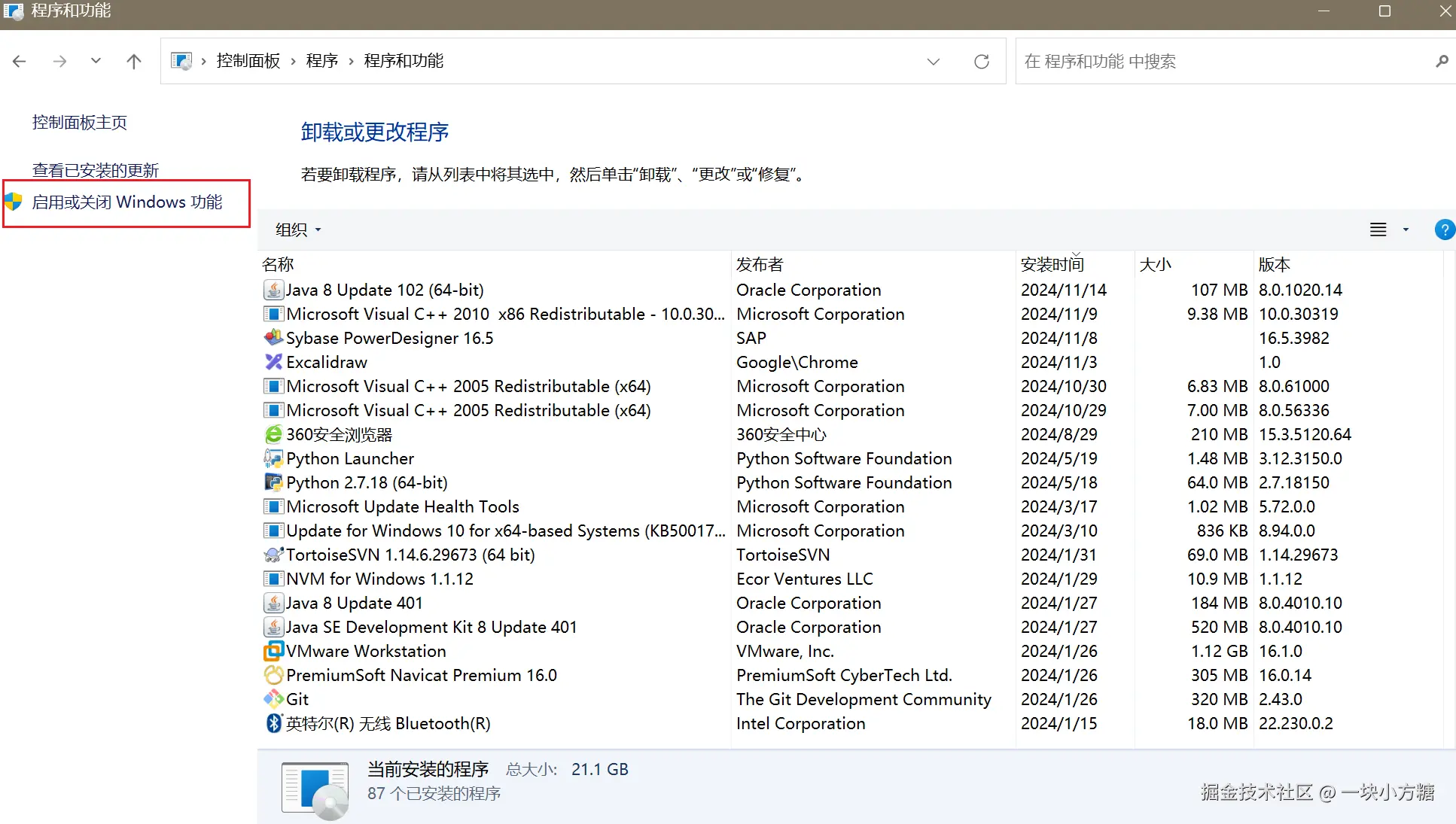Click the 360安全浏览器 program icon
The image size is (1456, 824).
click(x=273, y=435)
